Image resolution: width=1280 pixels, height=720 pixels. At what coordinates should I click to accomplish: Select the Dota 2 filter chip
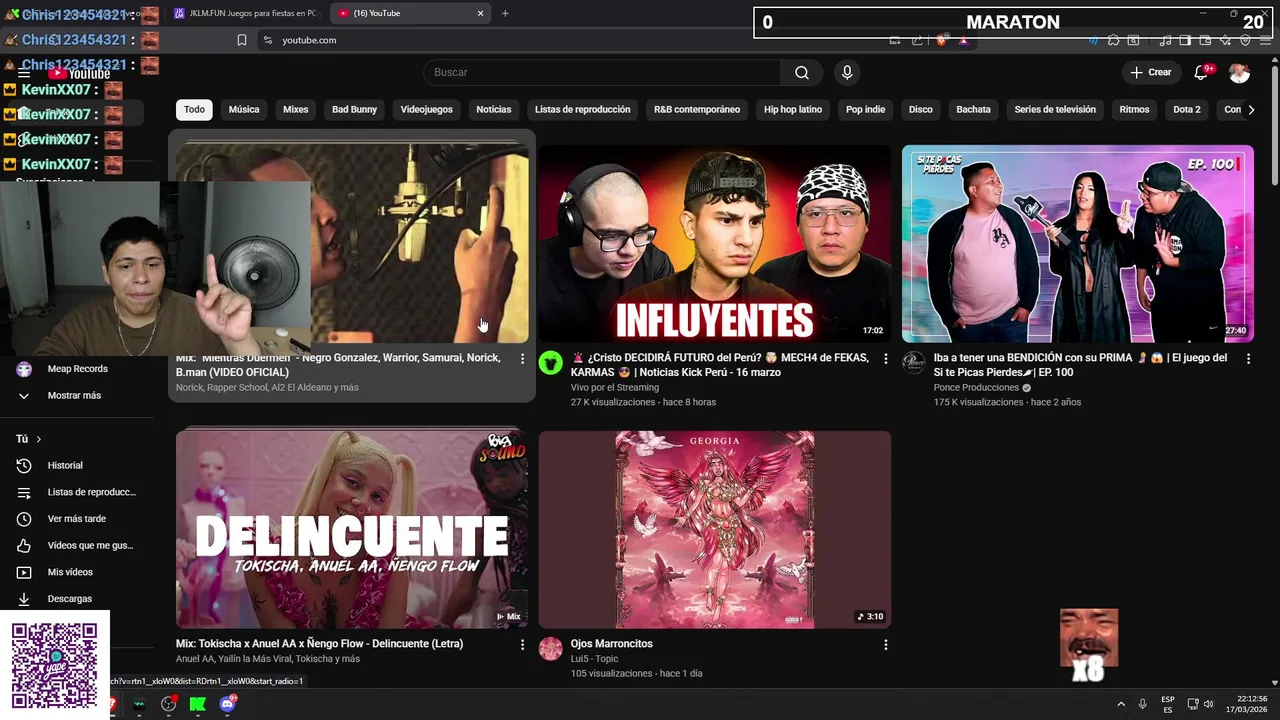click(1187, 109)
